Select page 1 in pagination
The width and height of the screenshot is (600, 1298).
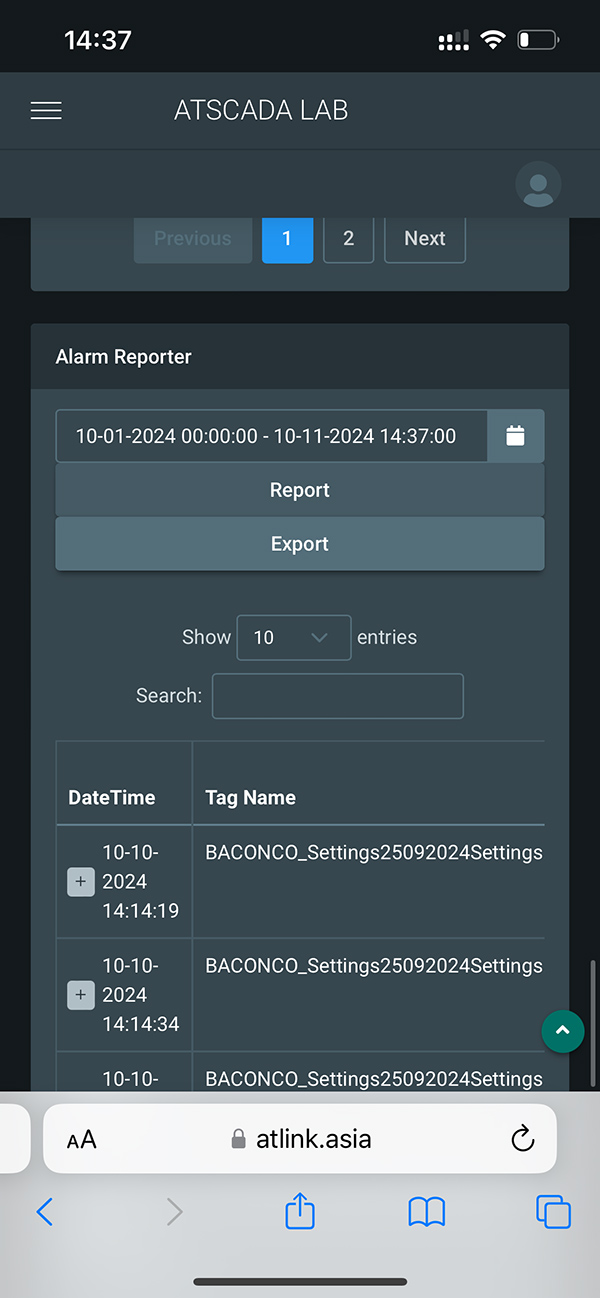point(287,239)
